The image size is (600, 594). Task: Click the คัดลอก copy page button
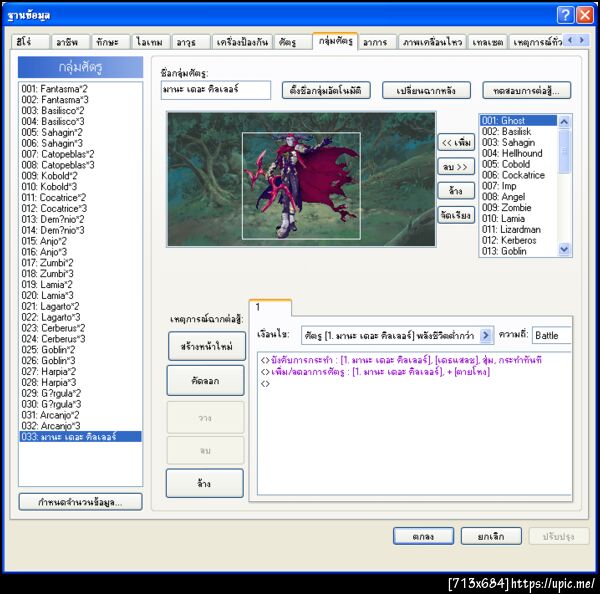coord(205,381)
